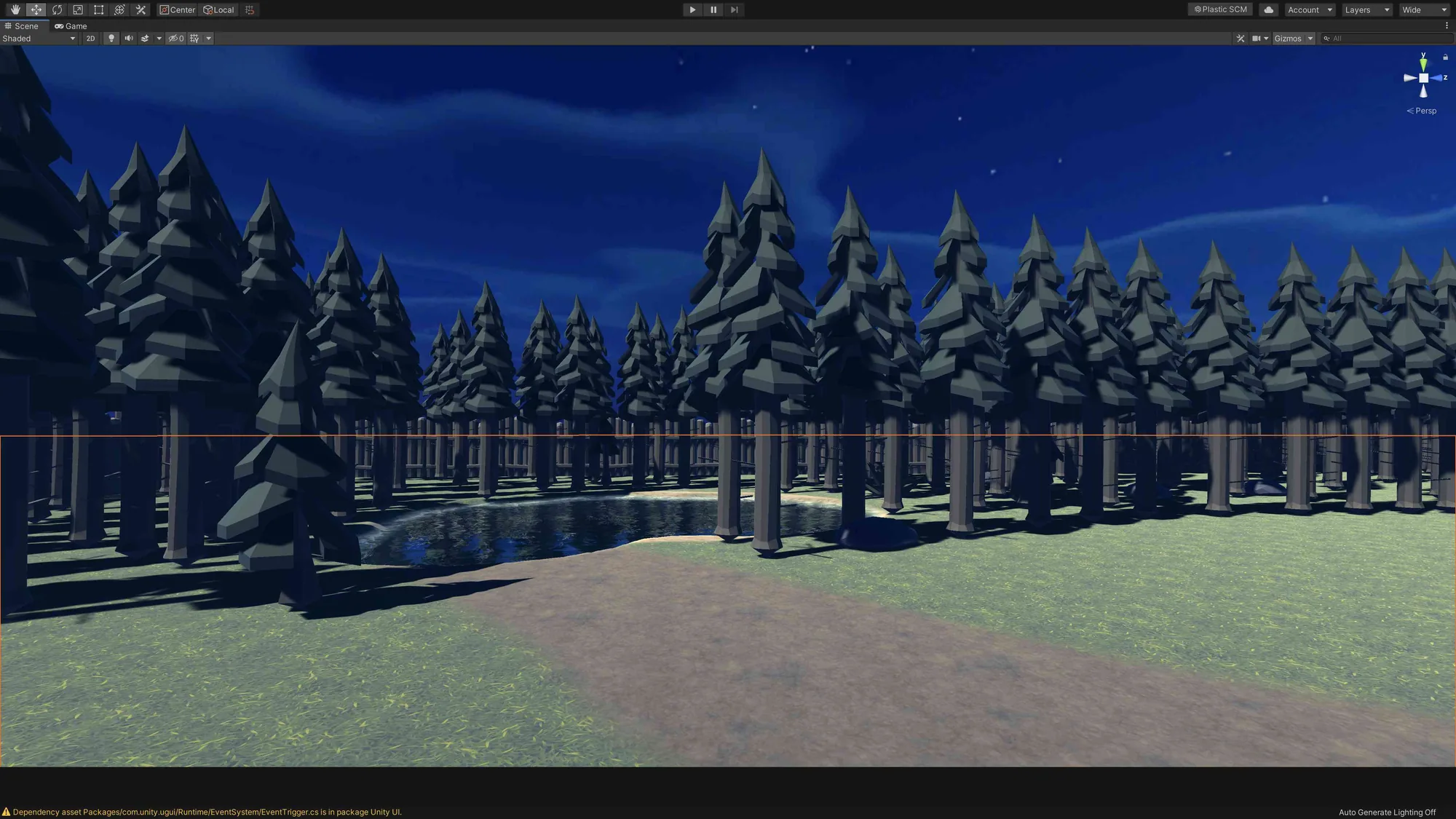Viewport: 1456px width, 819px height.
Task: Start play mode with Play button
Action: [x=692, y=9]
